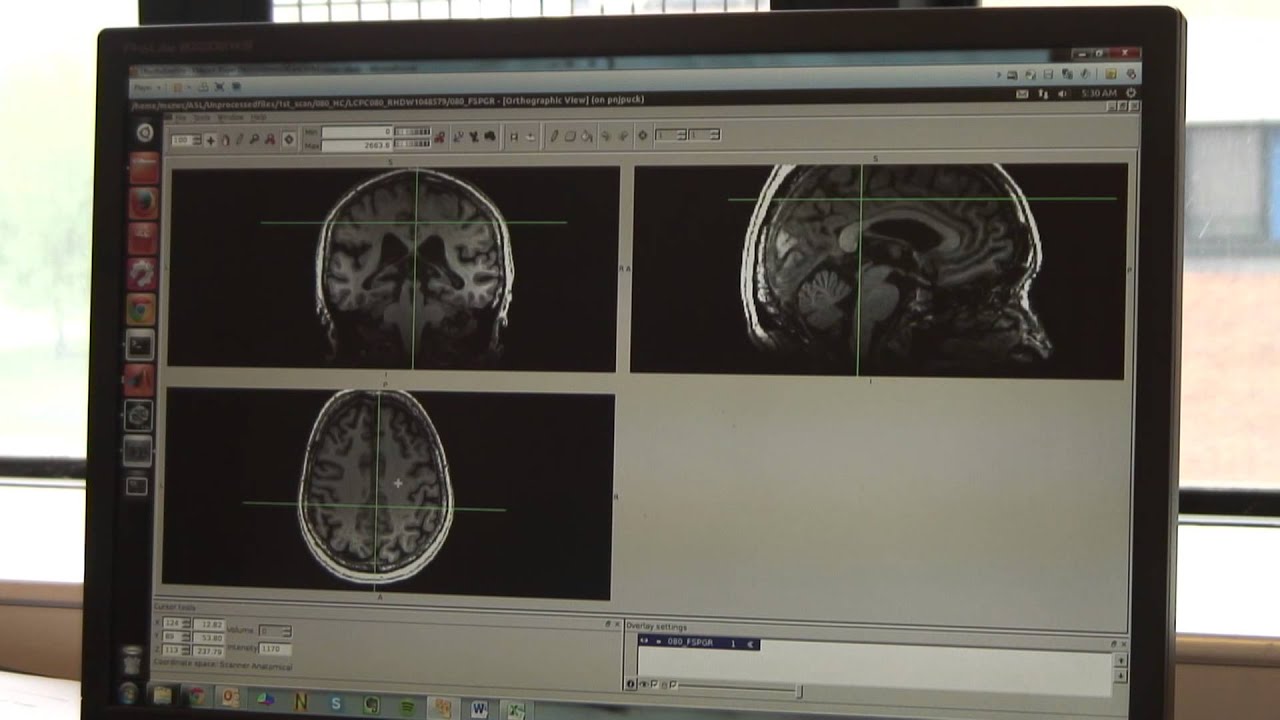Open Spotify from the Windows taskbar

[x=408, y=706]
